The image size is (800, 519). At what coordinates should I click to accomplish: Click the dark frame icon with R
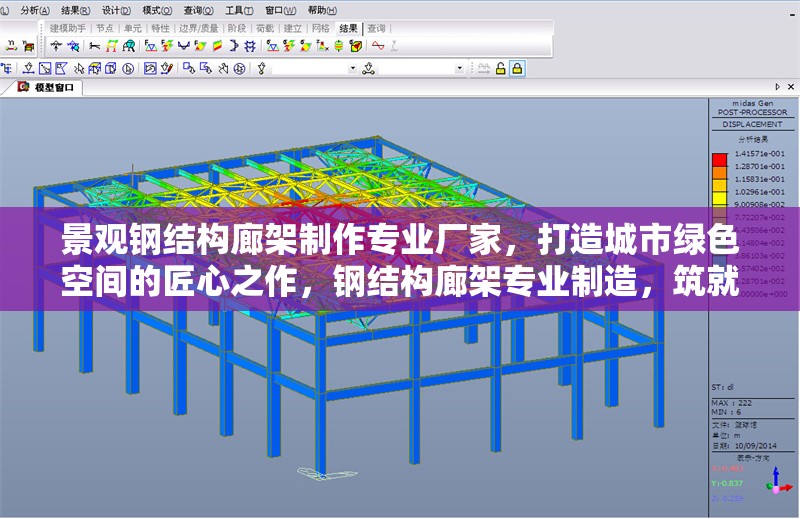129,46
